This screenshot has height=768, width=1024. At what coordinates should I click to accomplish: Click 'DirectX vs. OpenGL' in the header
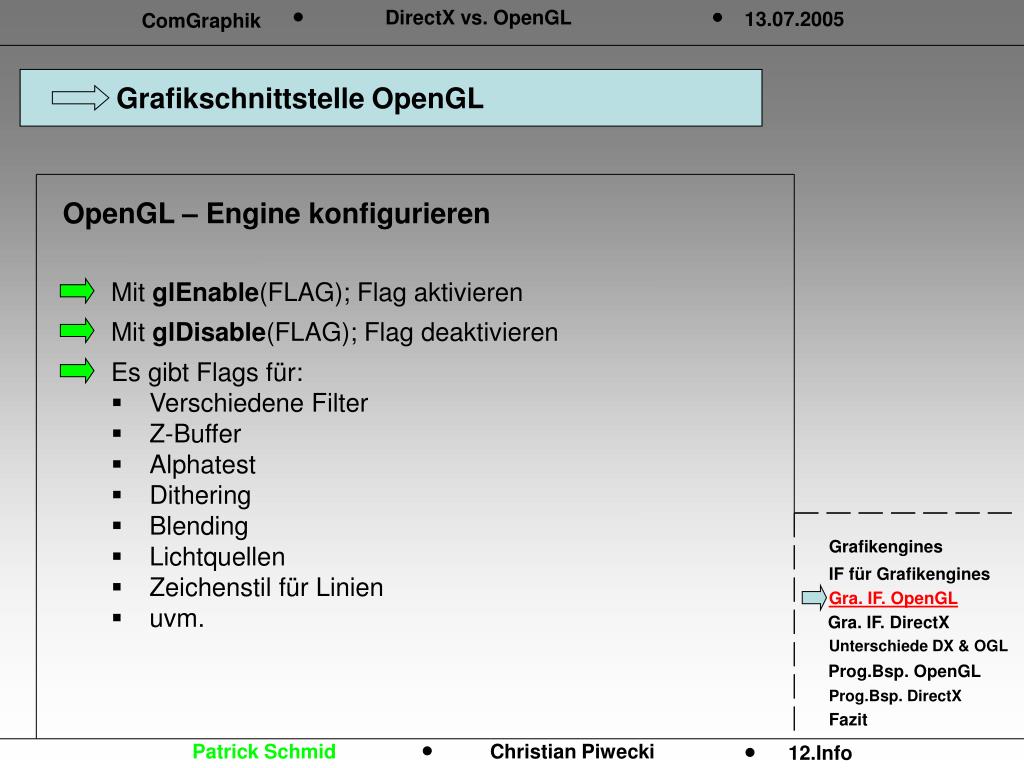coord(478,18)
